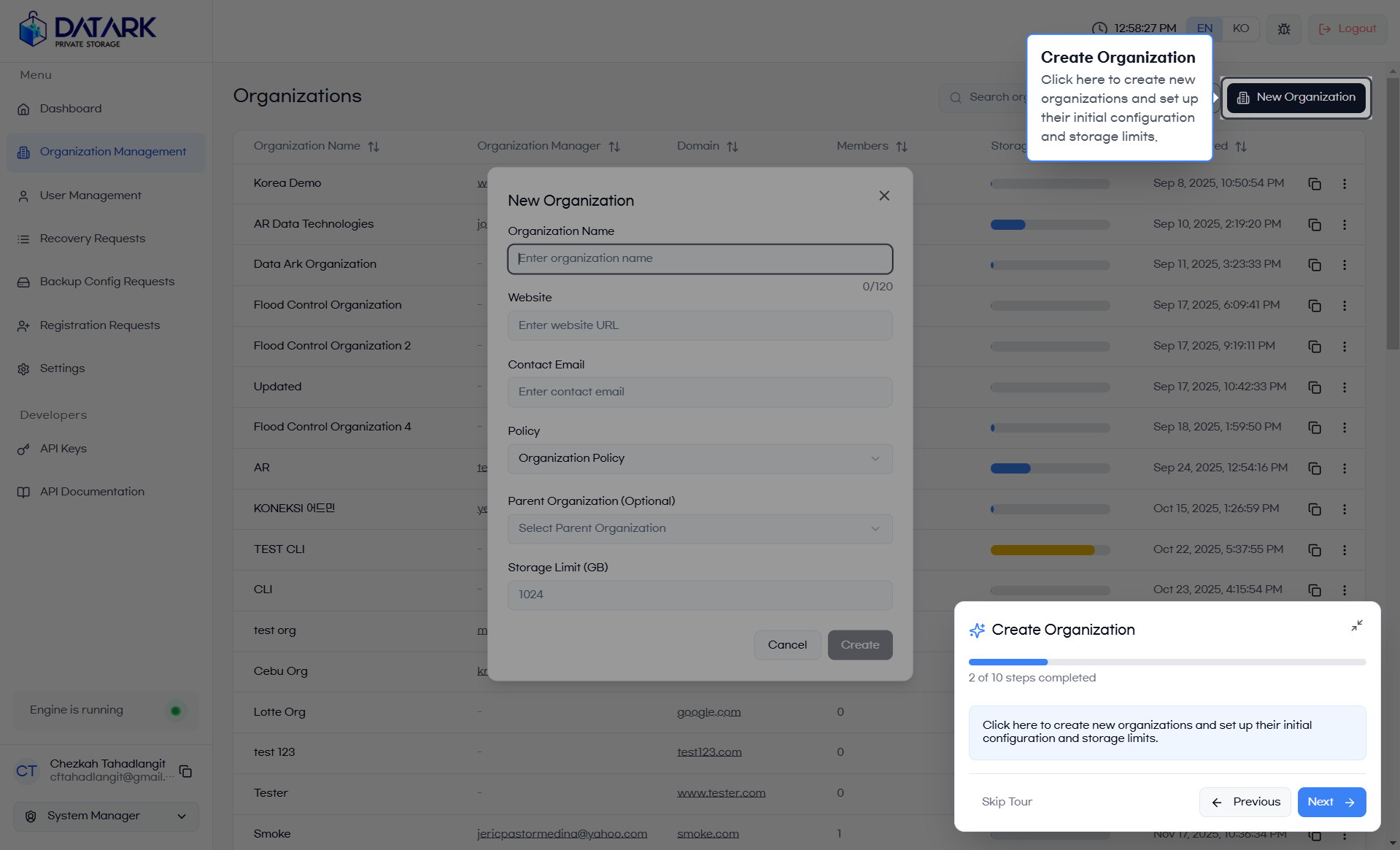Click the DATARK logo
The image size is (1400, 850).
pos(88,30)
